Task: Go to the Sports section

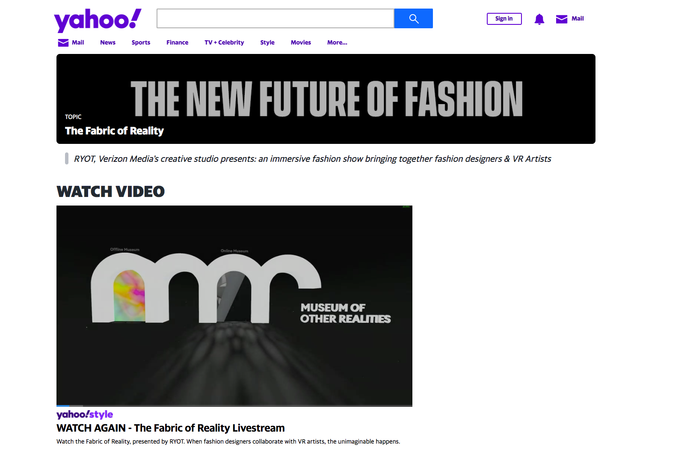Action: click(141, 43)
